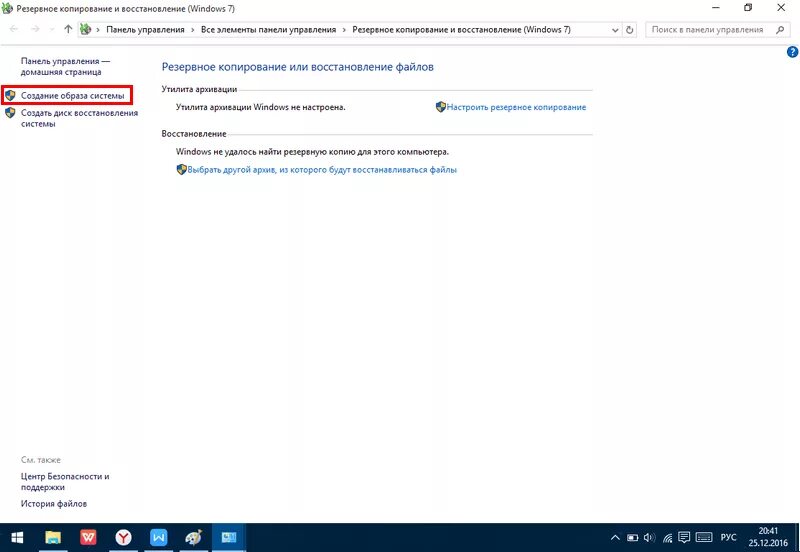Click the battery tray icon
The image size is (800, 552).
(x=632, y=538)
